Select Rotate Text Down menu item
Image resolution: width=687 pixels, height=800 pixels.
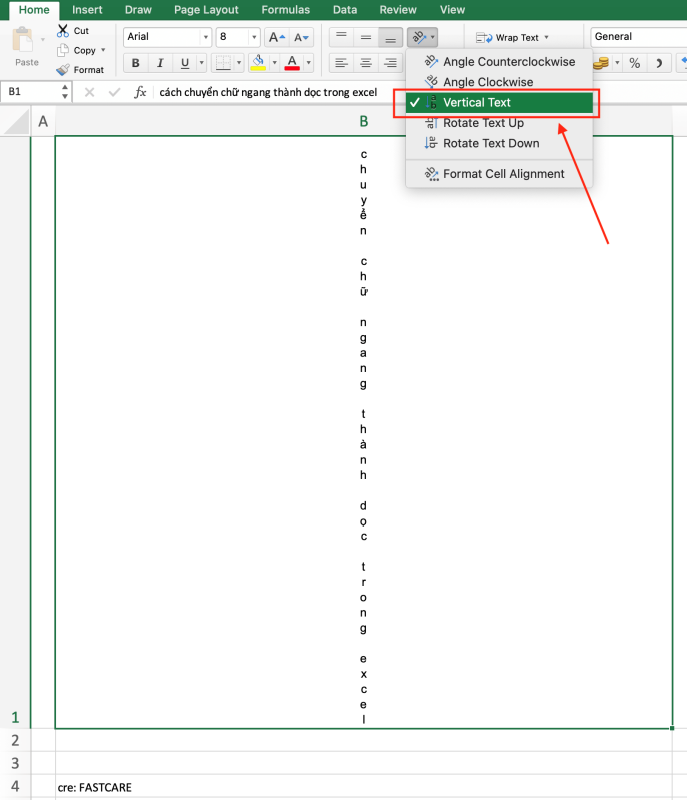(x=499, y=143)
